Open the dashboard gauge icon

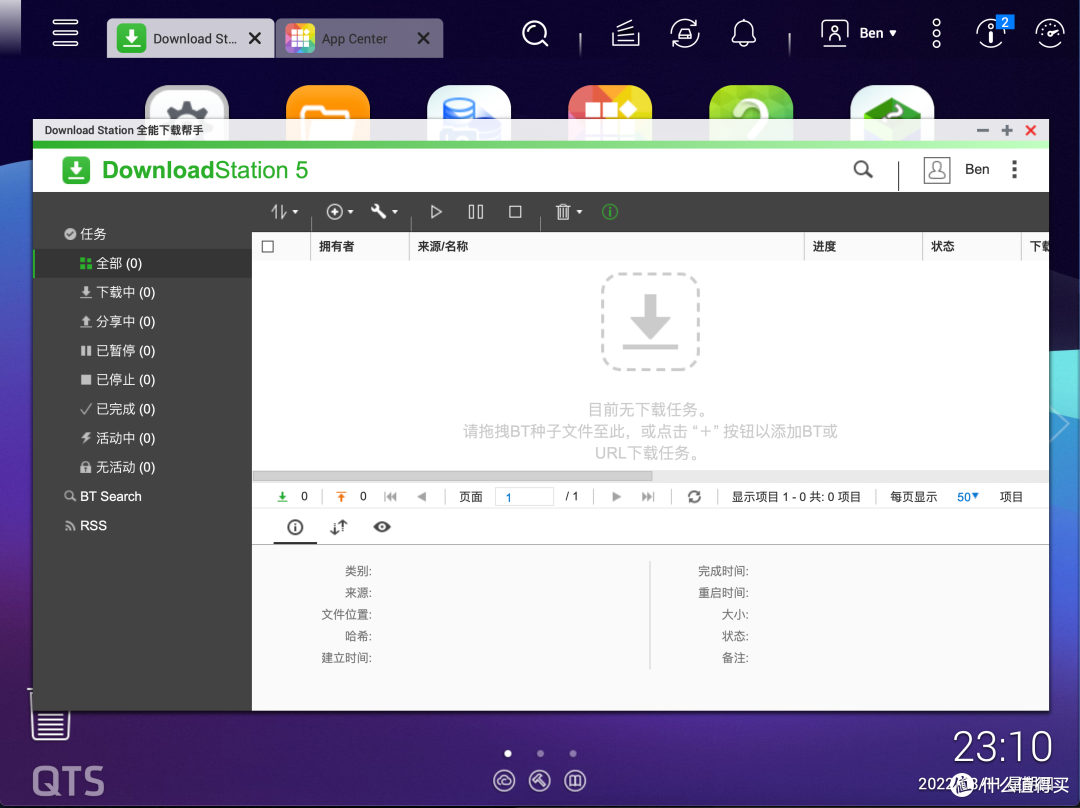(1050, 33)
